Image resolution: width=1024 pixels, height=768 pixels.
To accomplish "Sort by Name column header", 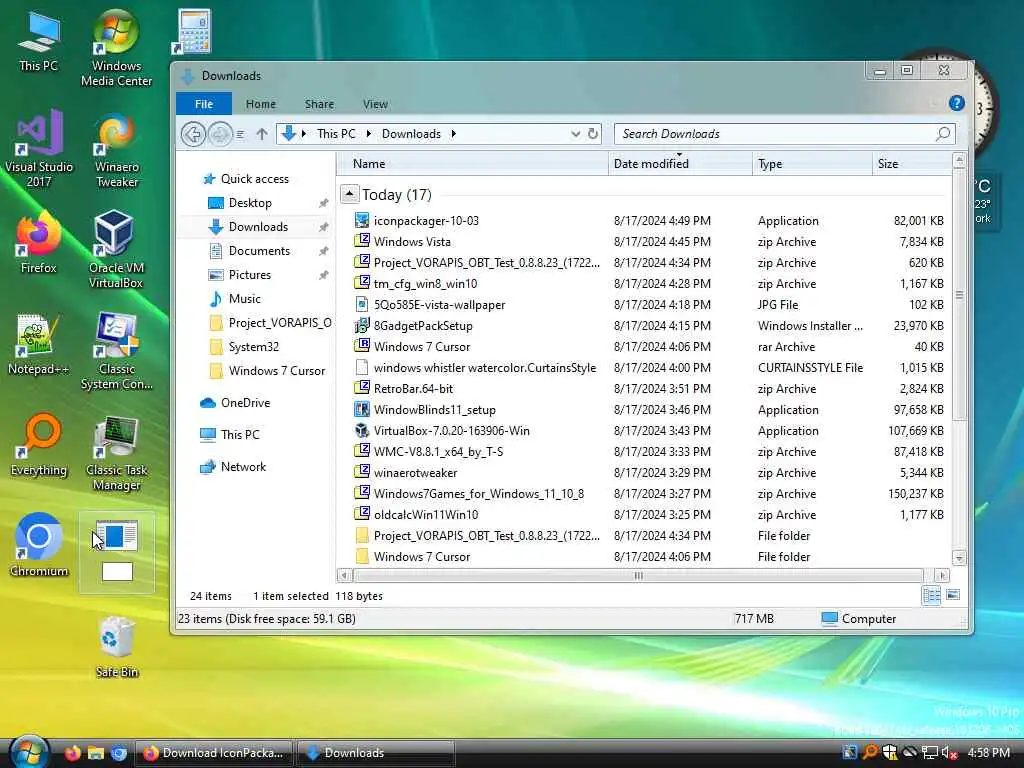I will [x=473, y=164].
